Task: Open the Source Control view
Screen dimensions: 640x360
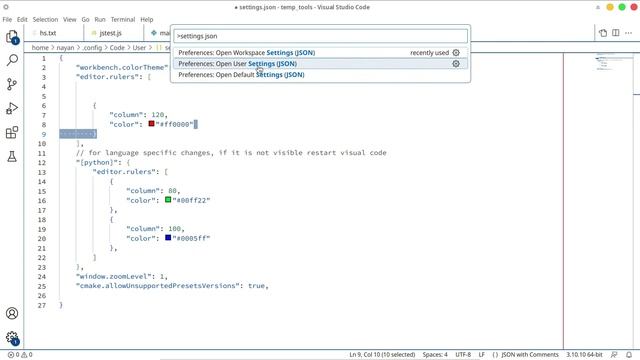Action: [x=12, y=84]
